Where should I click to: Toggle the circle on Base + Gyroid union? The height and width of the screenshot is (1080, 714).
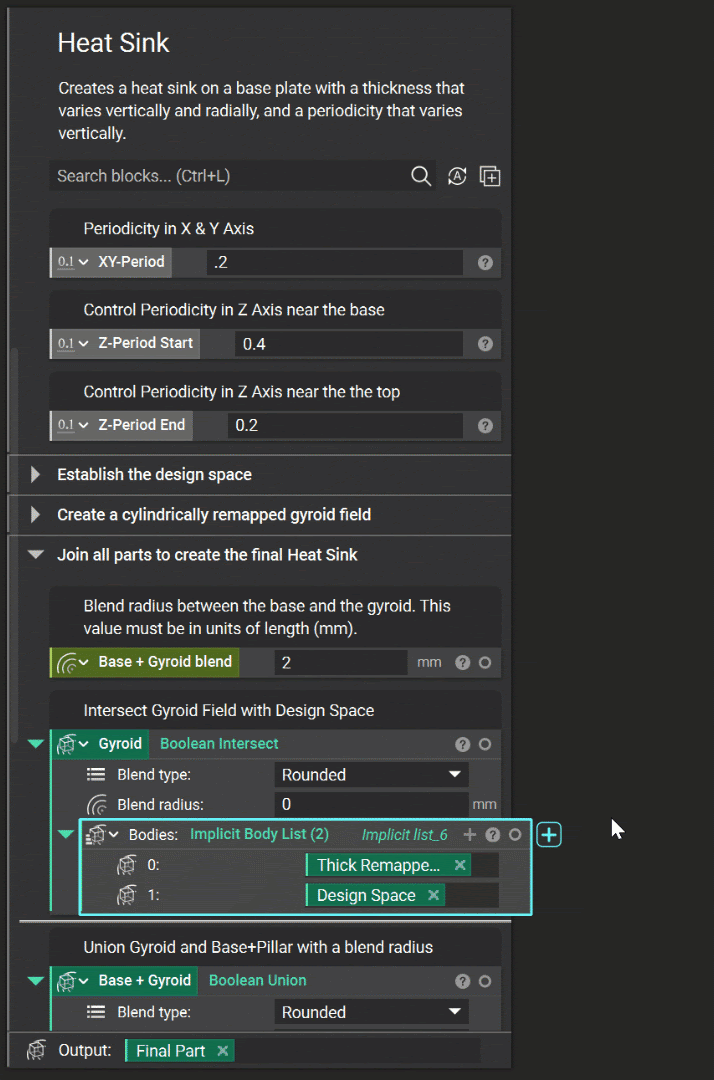[485, 982]
